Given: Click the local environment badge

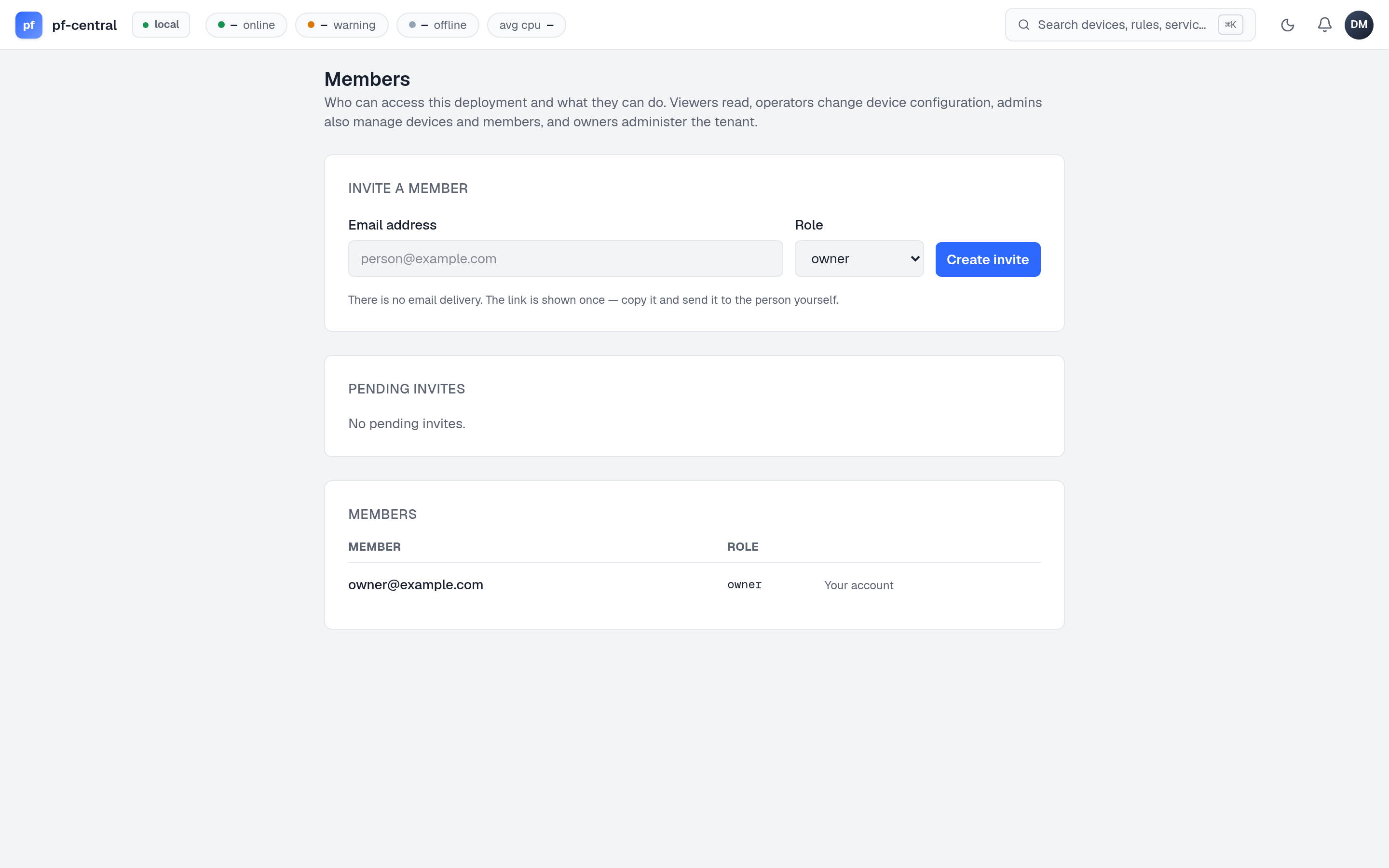Looking at the screenshot, I should click(x=161, y=25).
